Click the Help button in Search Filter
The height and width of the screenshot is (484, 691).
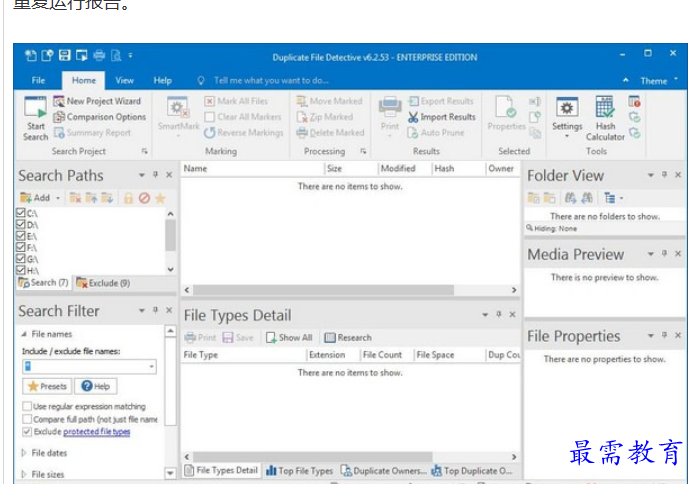(96, 387)
